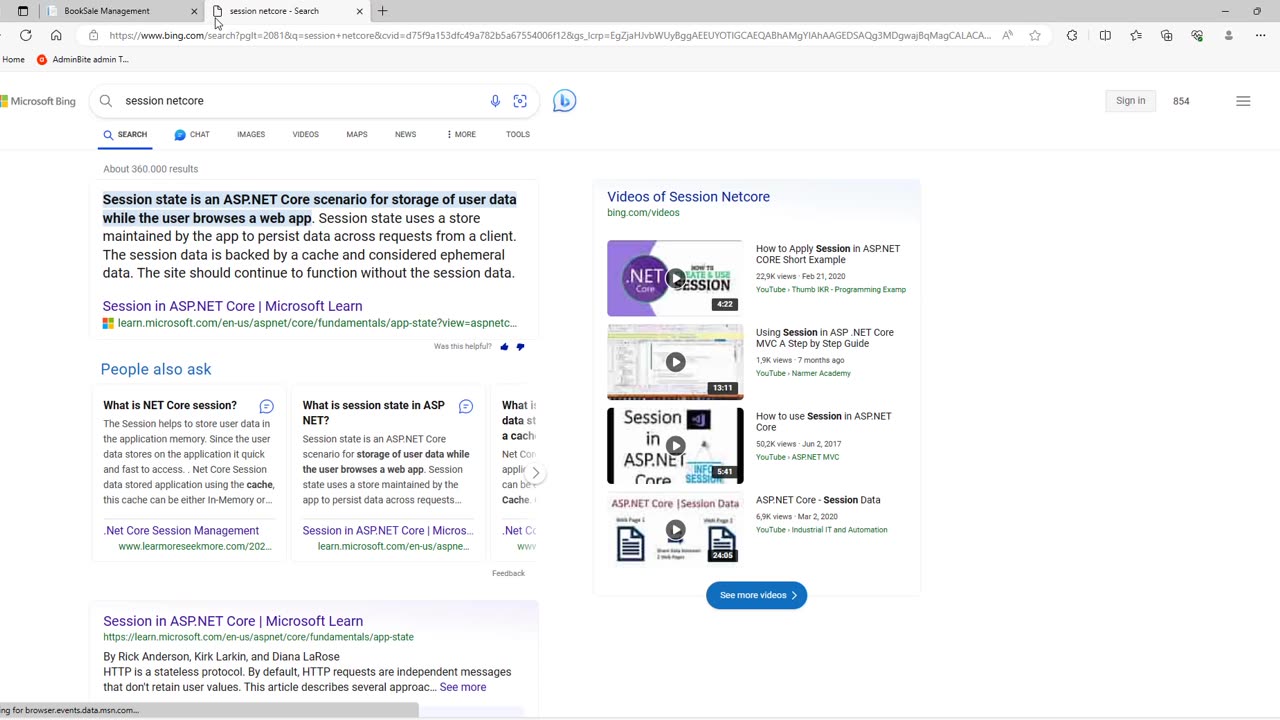This screenshot has width=1280, height=720.
Task: Play 'How to Apply Session' video thumbnail
Action: (x=675, y=278)
